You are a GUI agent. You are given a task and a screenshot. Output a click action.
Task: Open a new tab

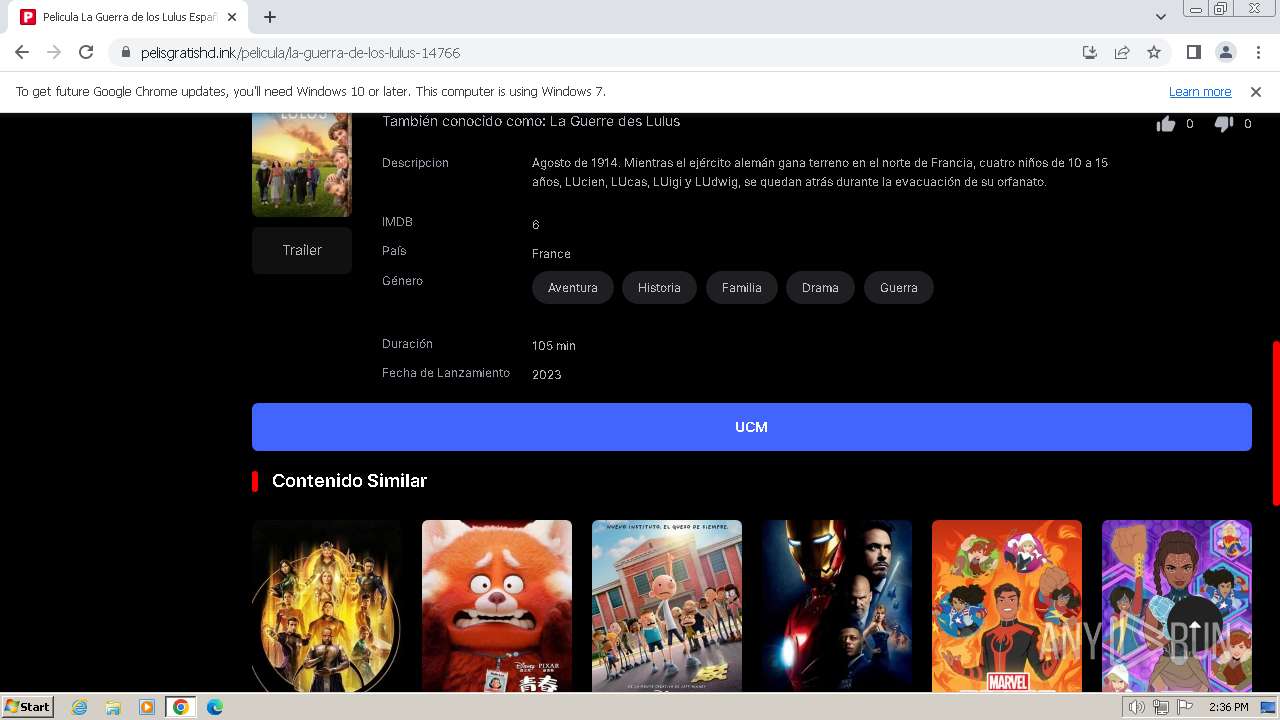pyautogui.click(x=270, y=17)
